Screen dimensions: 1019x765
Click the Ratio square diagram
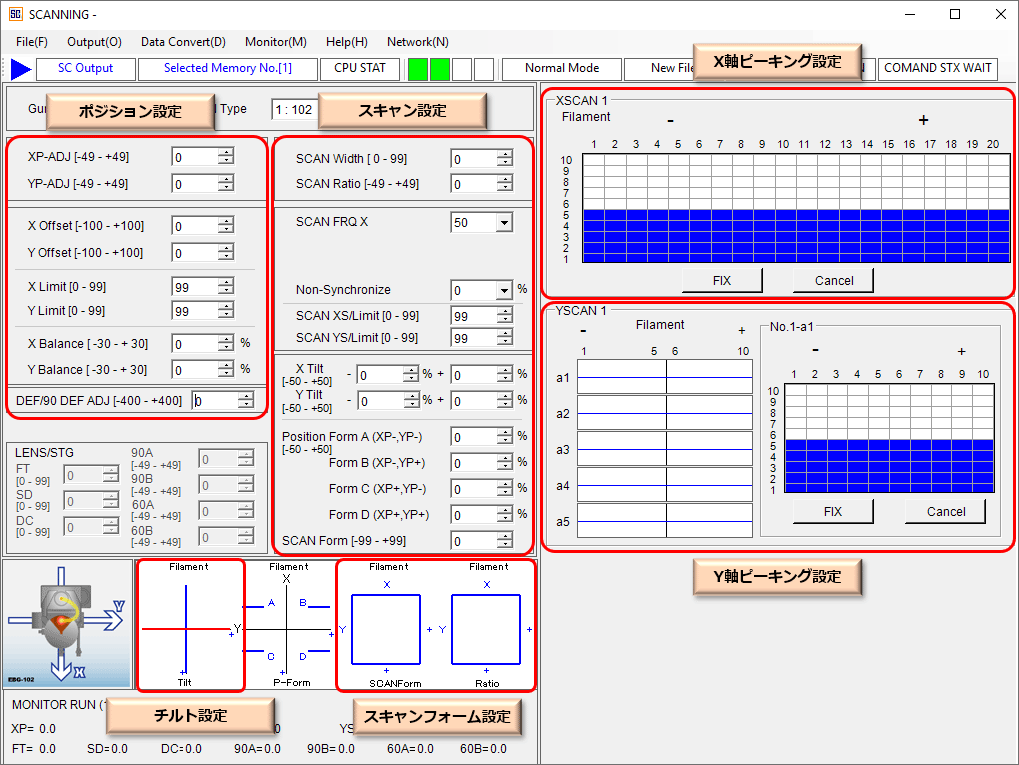486,629
